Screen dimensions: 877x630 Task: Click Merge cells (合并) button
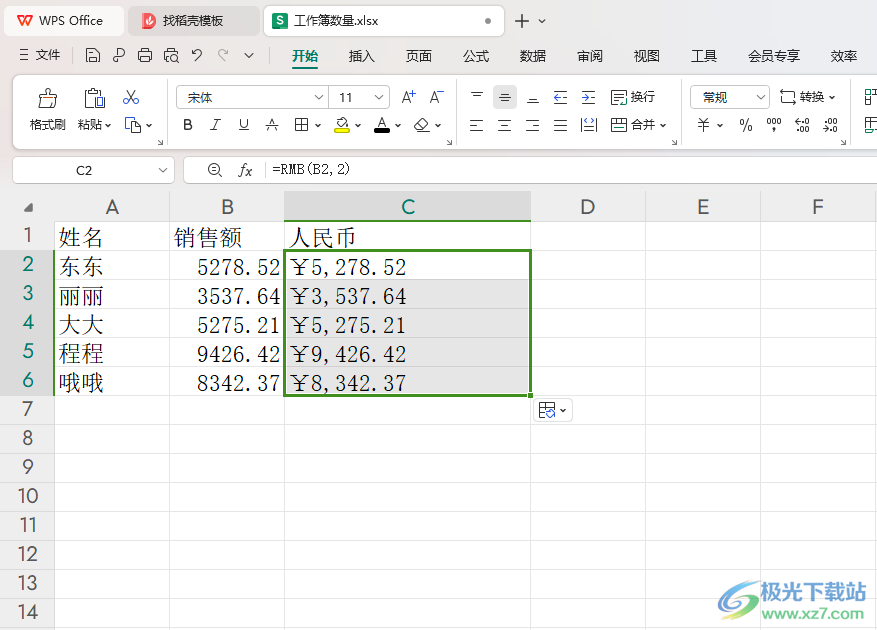point(638,125)
